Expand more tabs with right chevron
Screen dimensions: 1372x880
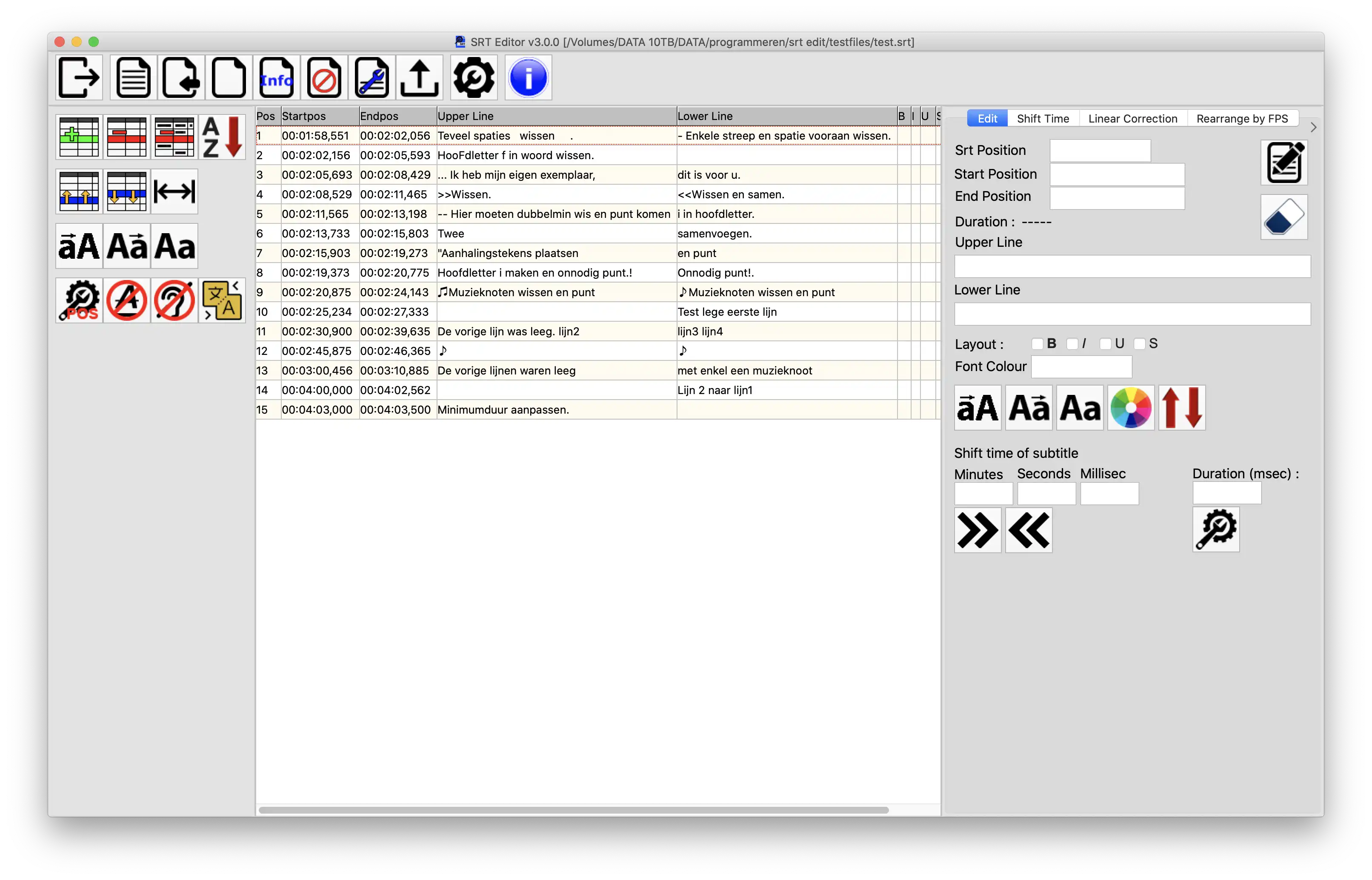click(x=1313, y=127)
